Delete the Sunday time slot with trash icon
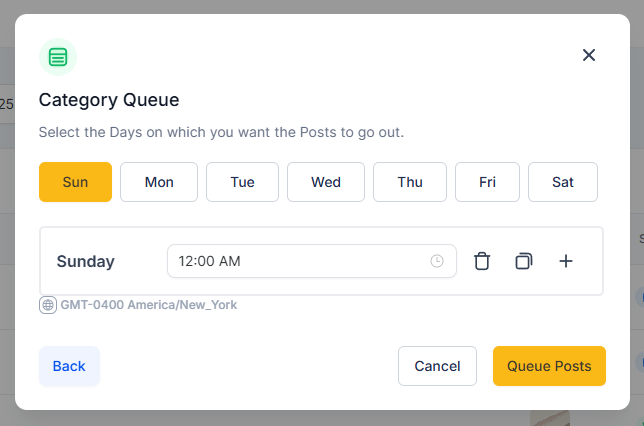Screen dimensions: 644x426 (x=482, y=261)
